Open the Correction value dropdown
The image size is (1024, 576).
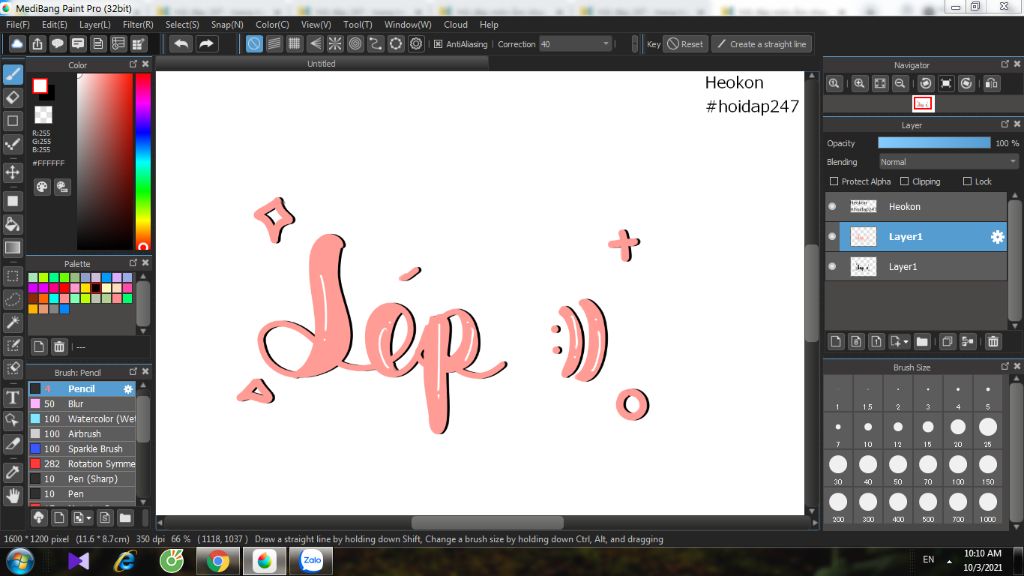coord(575,44)
